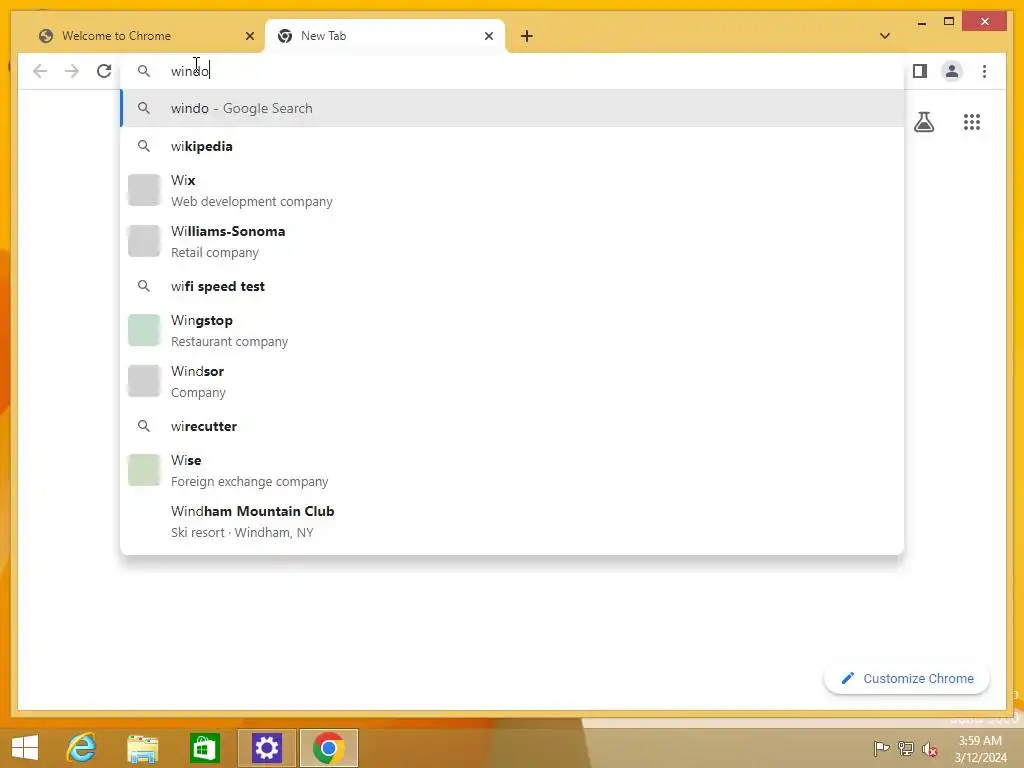Viewport: 1024px width, 768px height.
Task: Select the wirecutter suggestion
Action: [512, 426]
